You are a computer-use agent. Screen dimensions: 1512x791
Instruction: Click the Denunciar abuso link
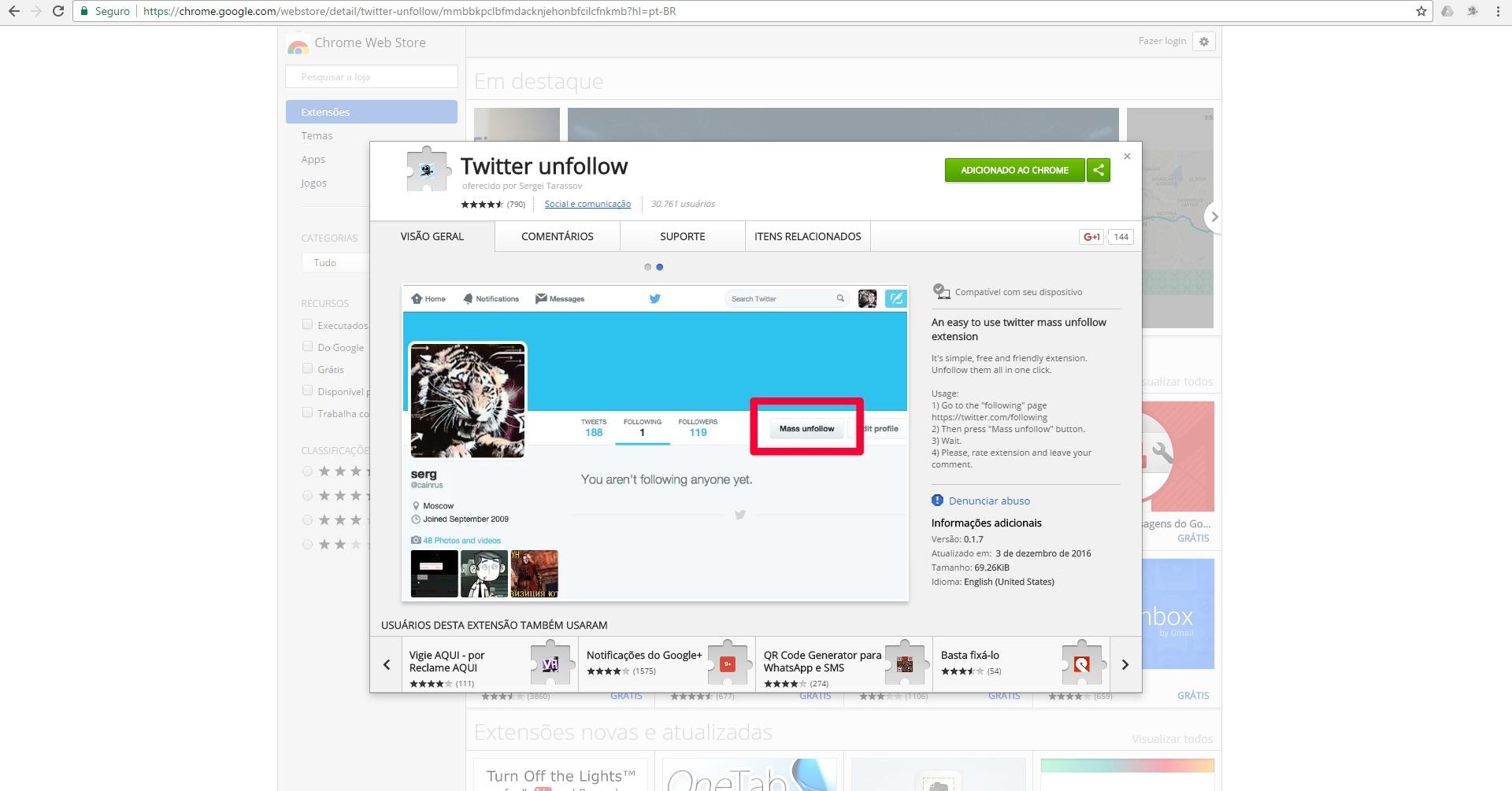[989, 501]
